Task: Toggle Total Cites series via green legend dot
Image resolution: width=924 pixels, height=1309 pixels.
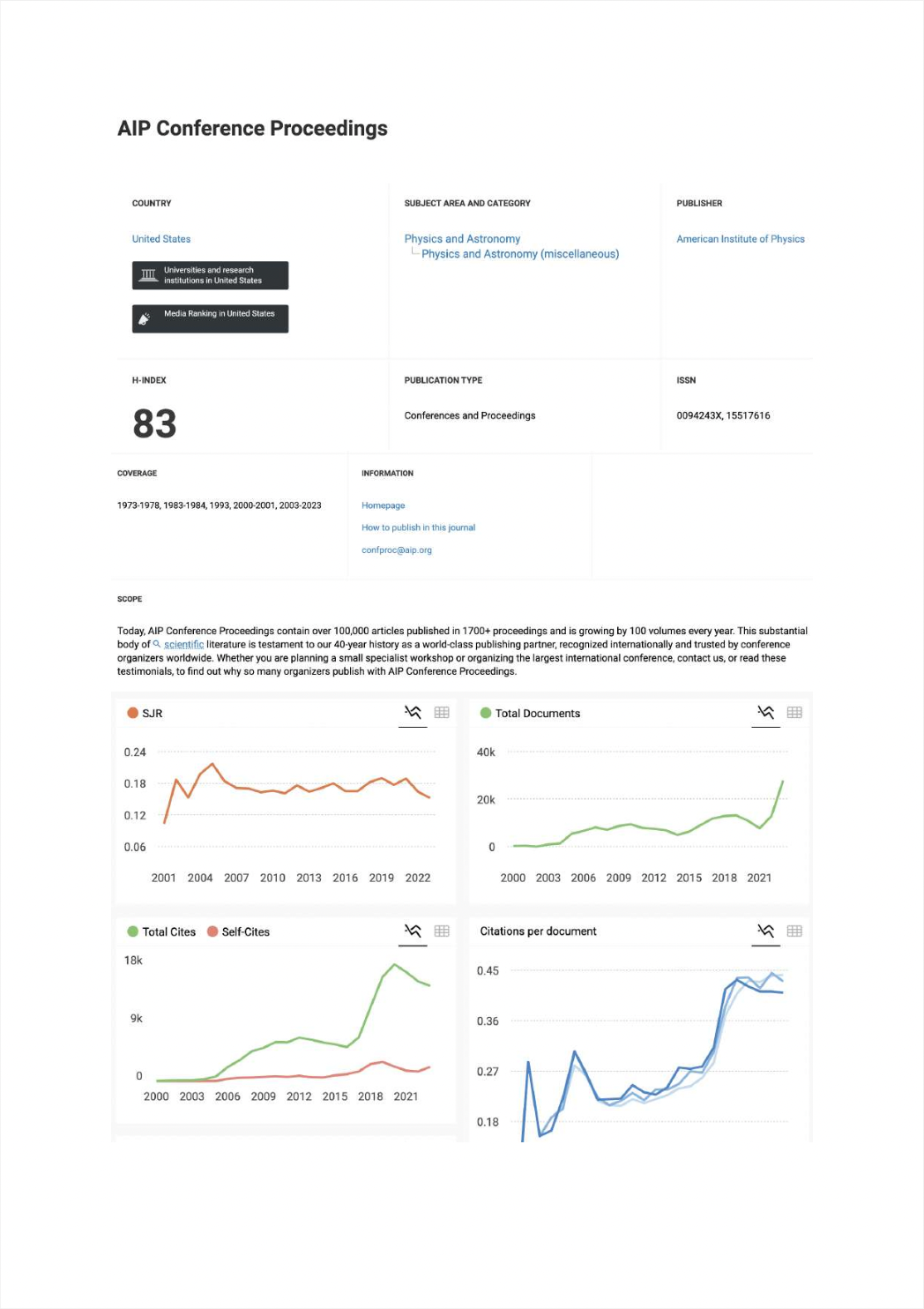Action: (x=133, y=931)
